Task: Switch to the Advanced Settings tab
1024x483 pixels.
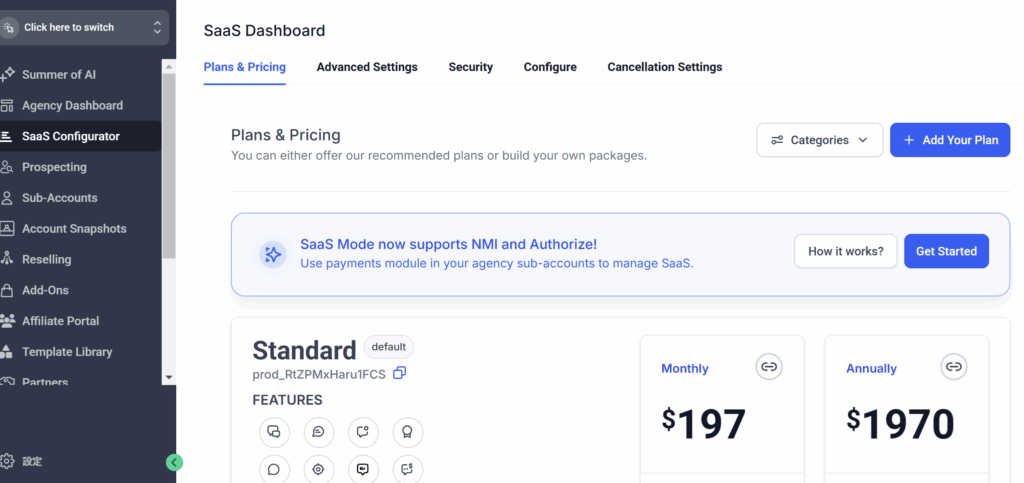Action: coord(367,67)
